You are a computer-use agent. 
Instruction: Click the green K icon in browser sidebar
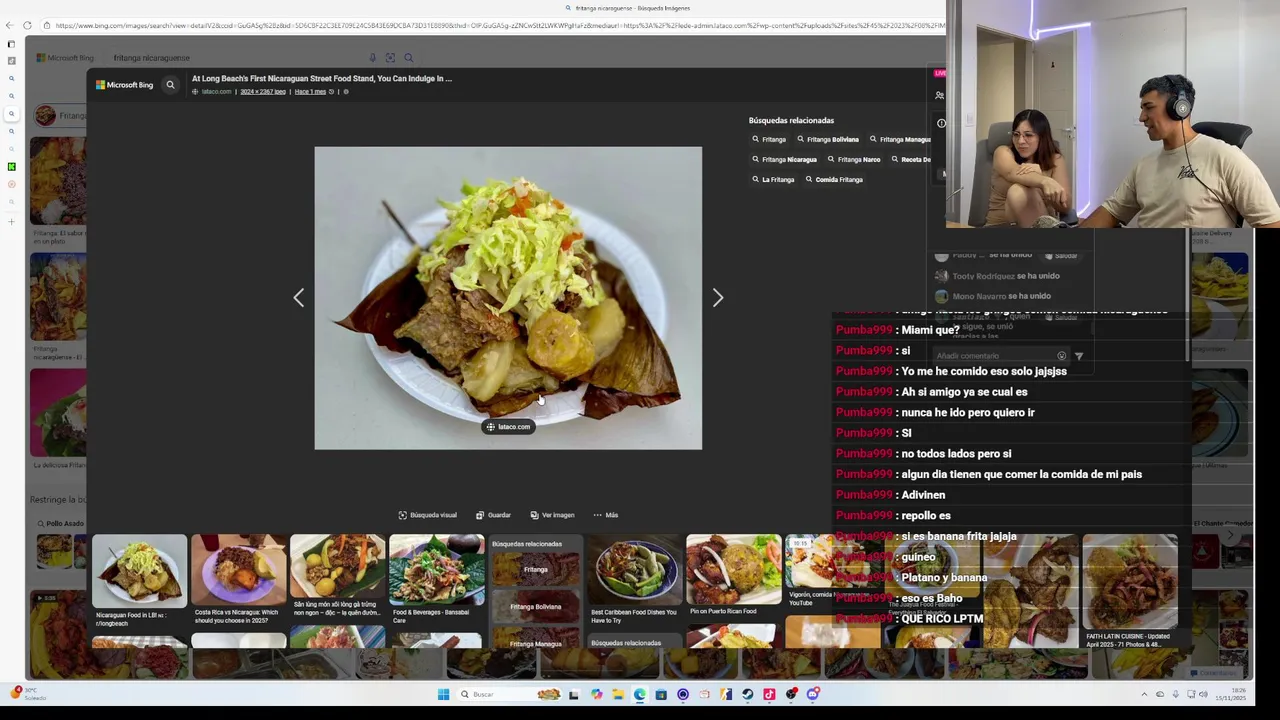point(11,167)
